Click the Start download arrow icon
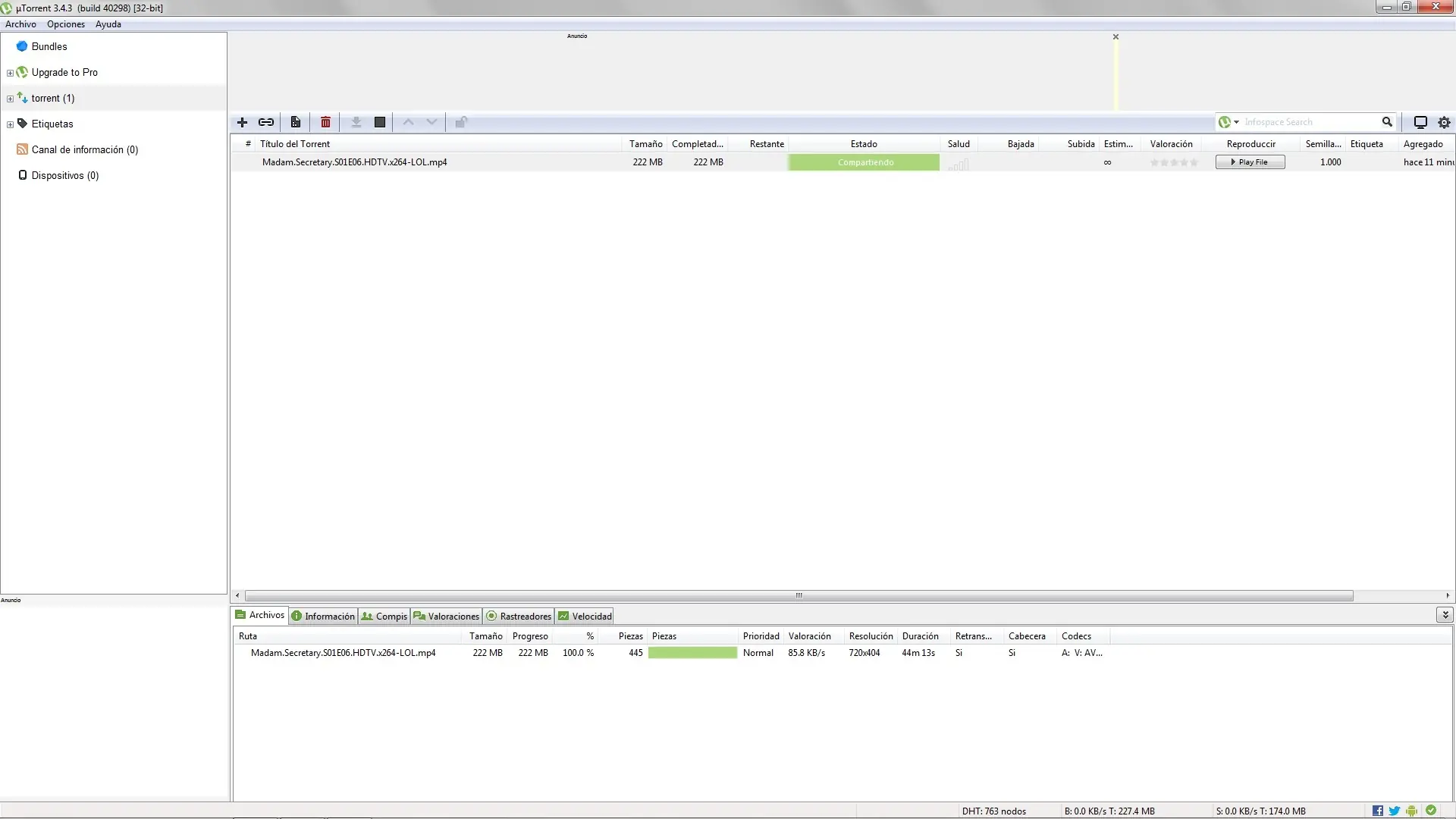The width and height of the screenshot is (1456, 819). [356, 122]
